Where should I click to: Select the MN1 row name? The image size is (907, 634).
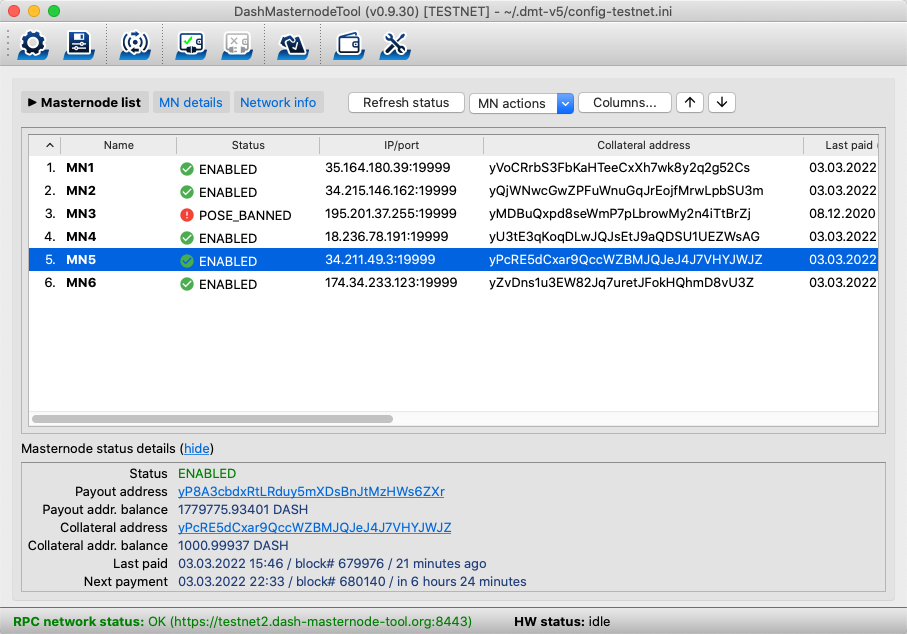[80, 168]
